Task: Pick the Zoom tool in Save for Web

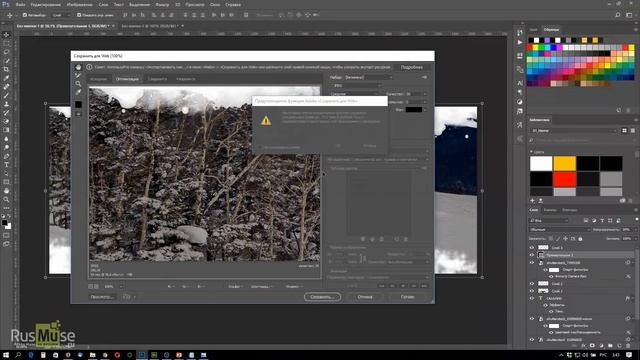Action: click(78, 84)
